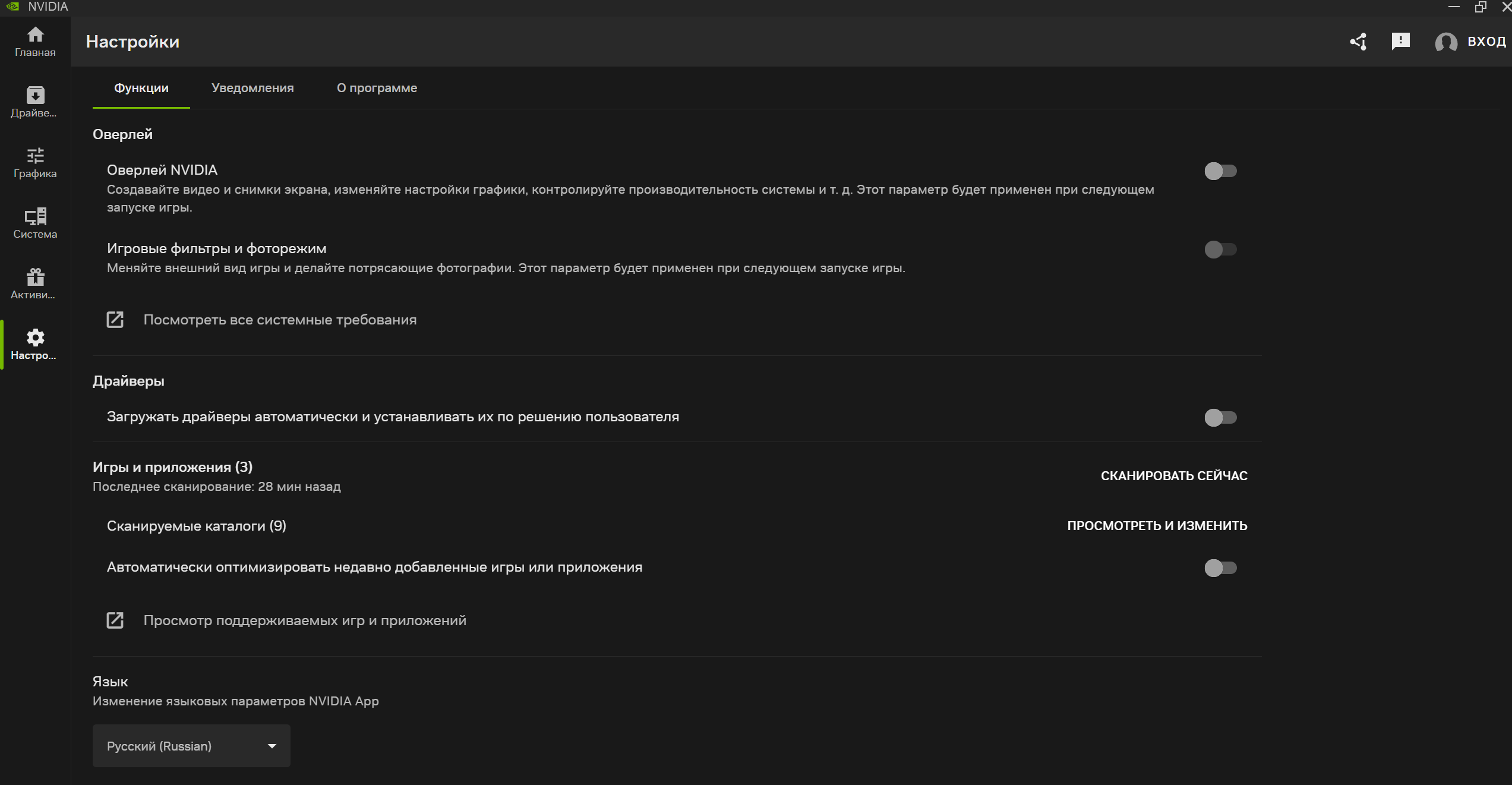Open the Русский (Russian) language dropdown
The image size is (1512, 785).
pos(191,746)
